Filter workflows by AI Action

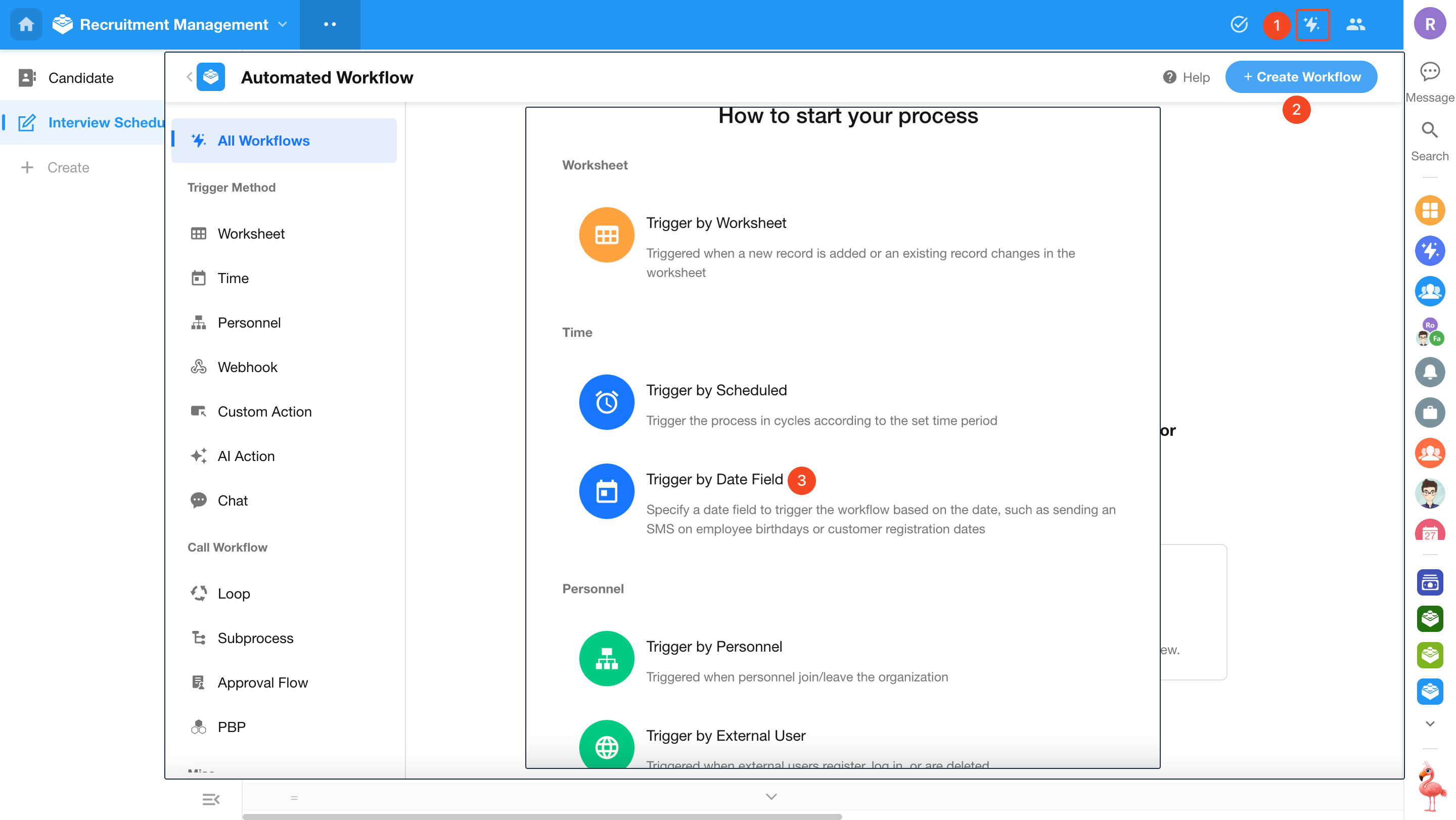284,456
